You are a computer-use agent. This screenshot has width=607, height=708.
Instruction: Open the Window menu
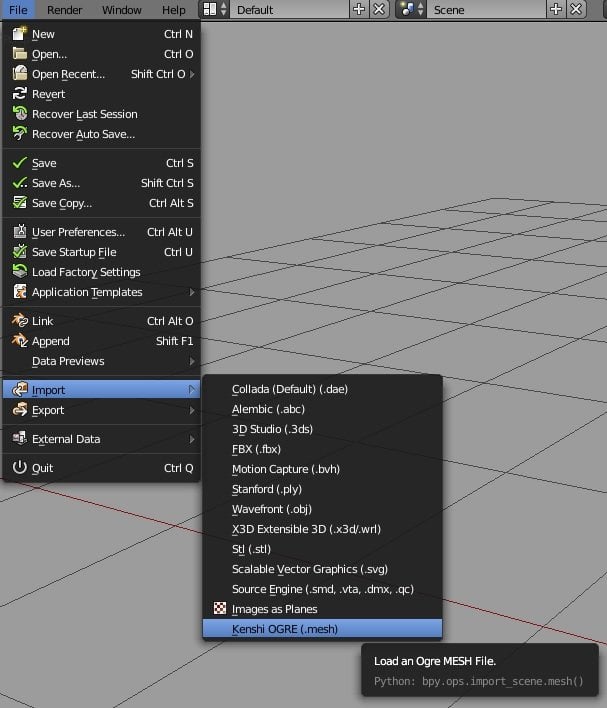[121, 9]
